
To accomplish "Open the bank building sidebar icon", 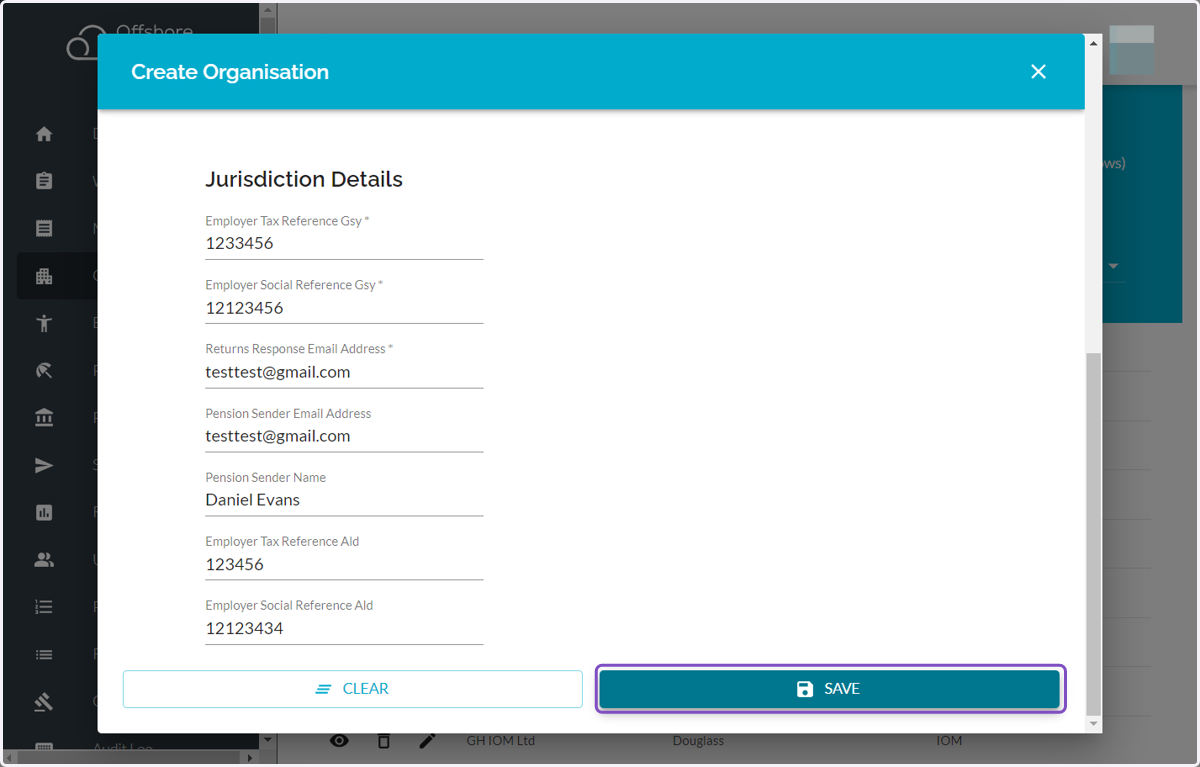I will tap(44, 418).
